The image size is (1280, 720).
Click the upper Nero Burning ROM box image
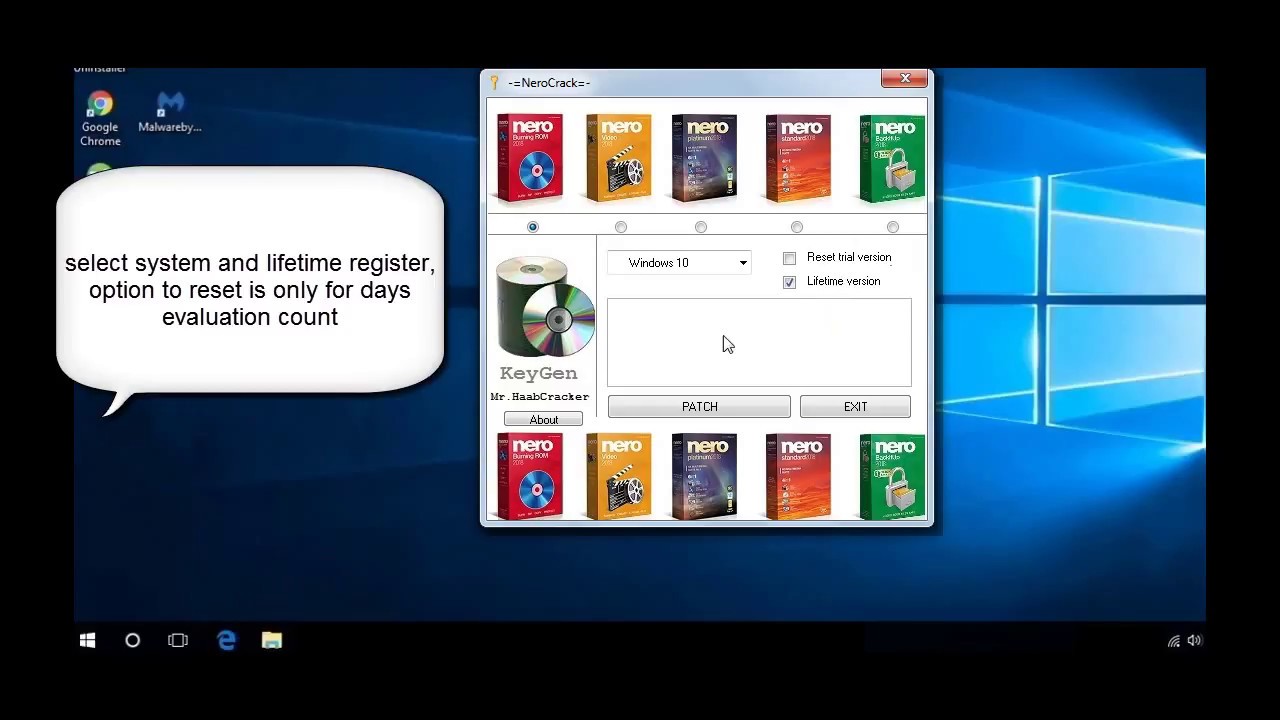(530, 158)
